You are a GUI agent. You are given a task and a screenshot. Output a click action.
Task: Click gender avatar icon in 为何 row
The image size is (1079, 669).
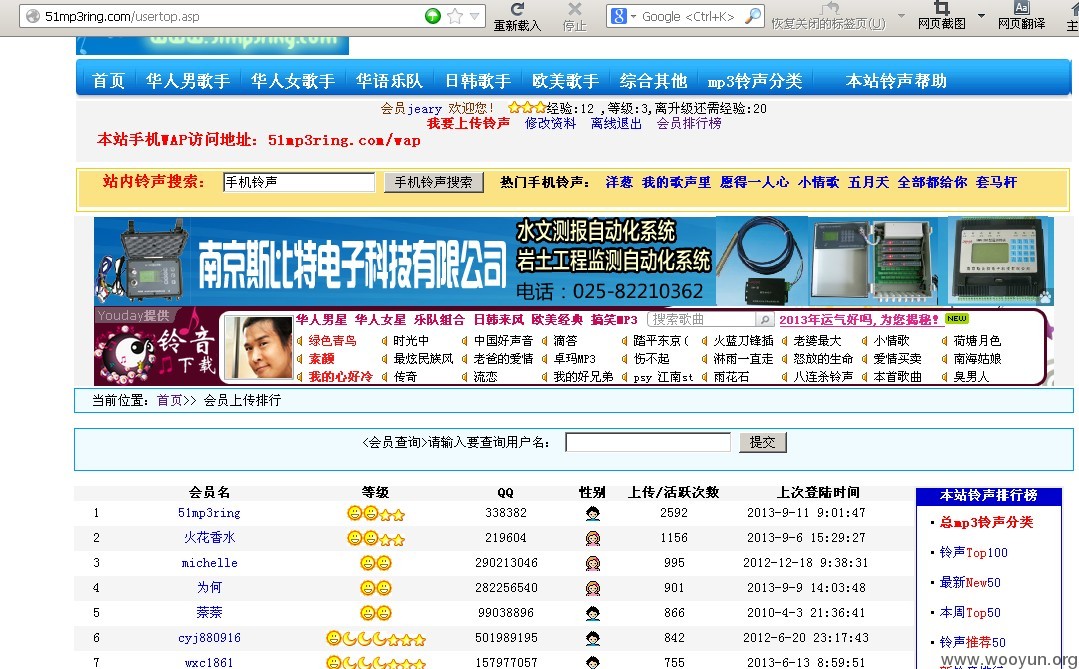point(592,588)
